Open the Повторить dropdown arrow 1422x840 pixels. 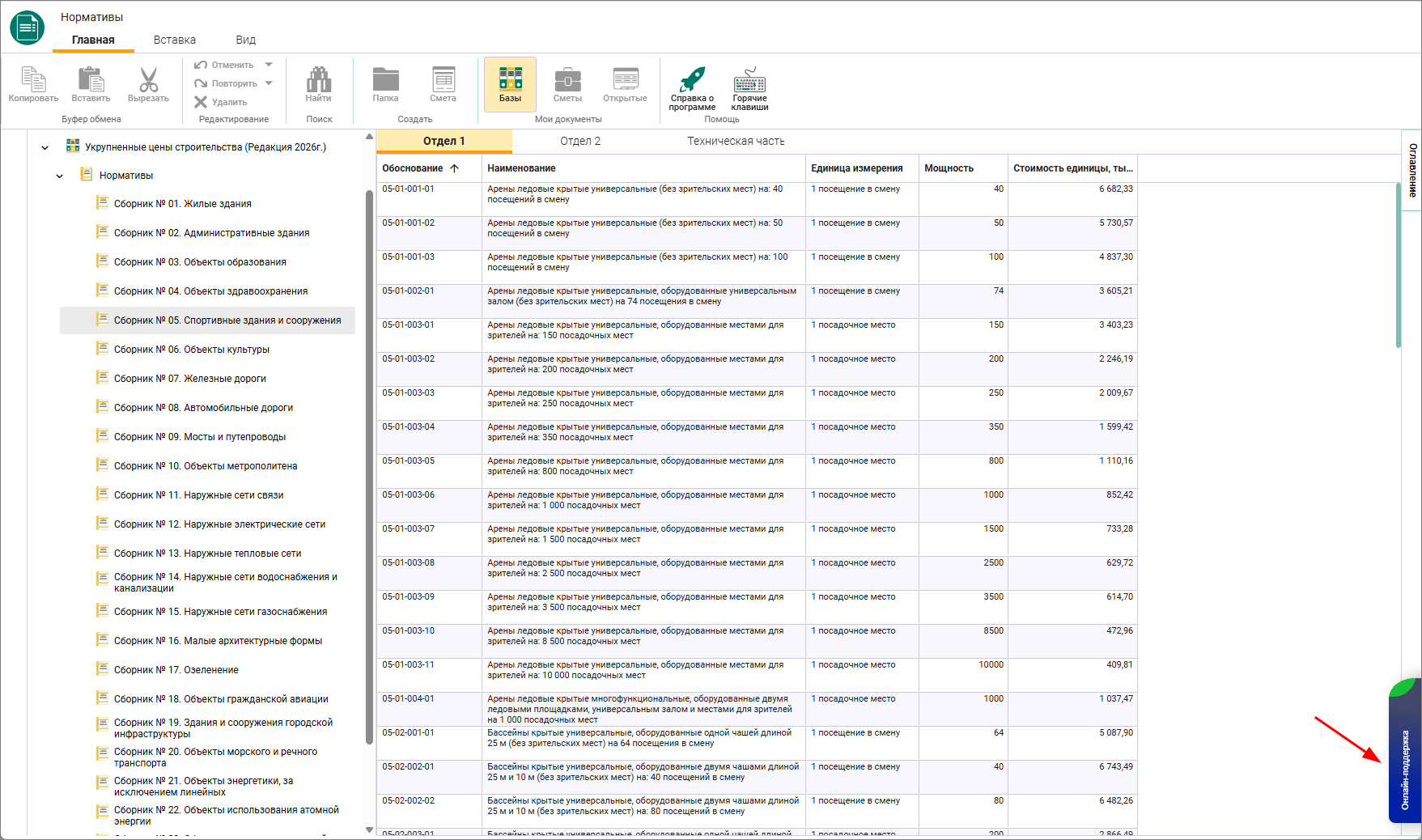tap(269, 83)
